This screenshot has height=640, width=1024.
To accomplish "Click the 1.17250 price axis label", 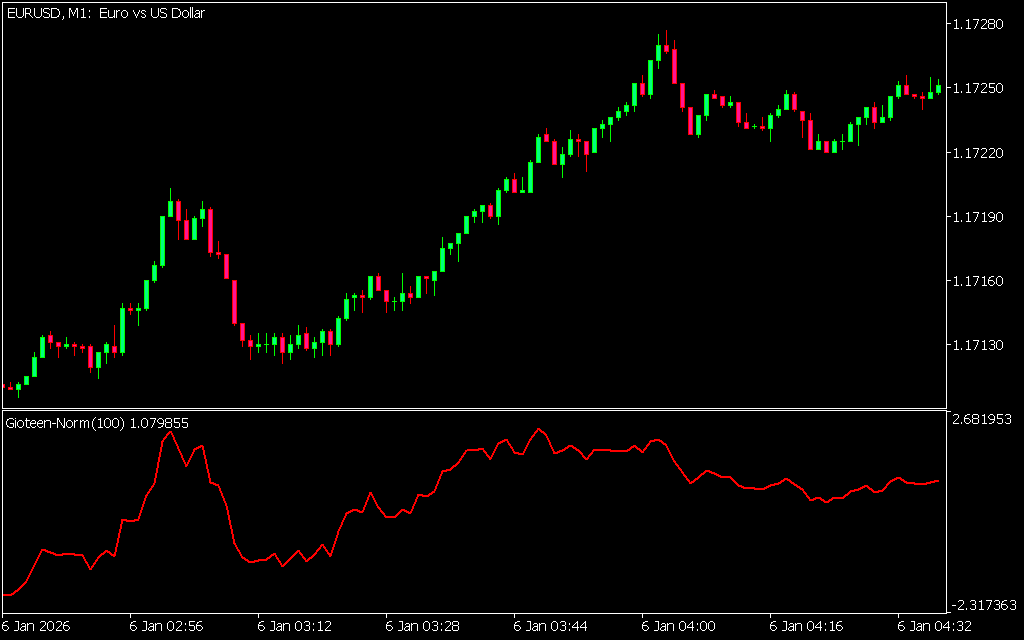I will (x=981, y=88).
